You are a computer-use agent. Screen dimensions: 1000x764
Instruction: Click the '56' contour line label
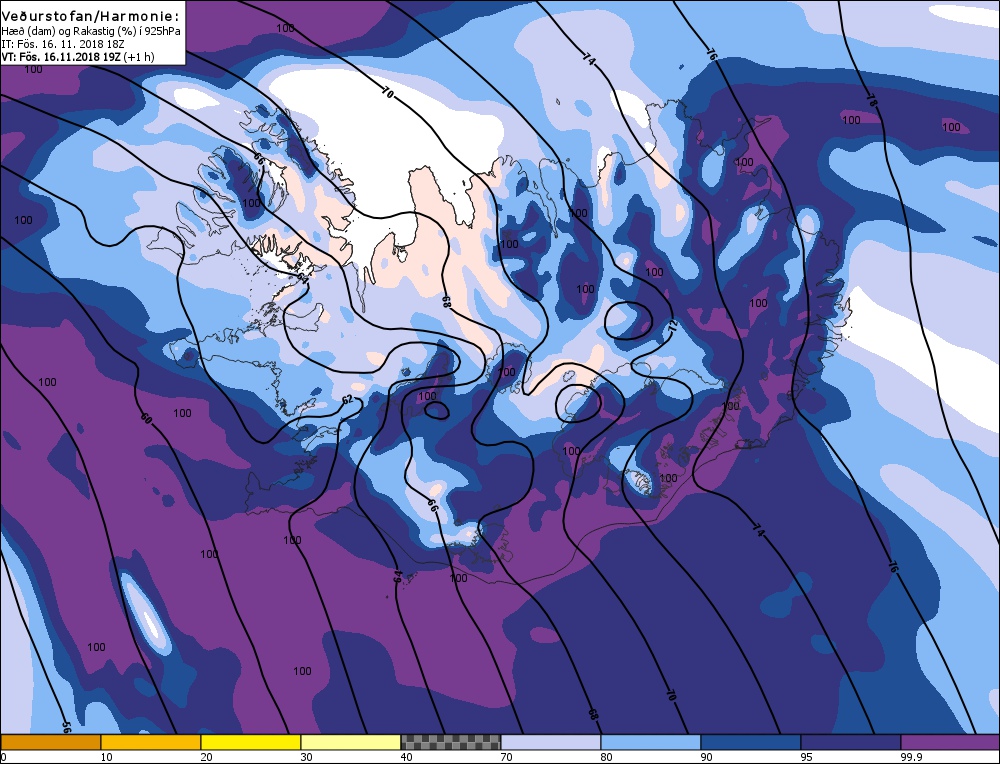[66, 726]
